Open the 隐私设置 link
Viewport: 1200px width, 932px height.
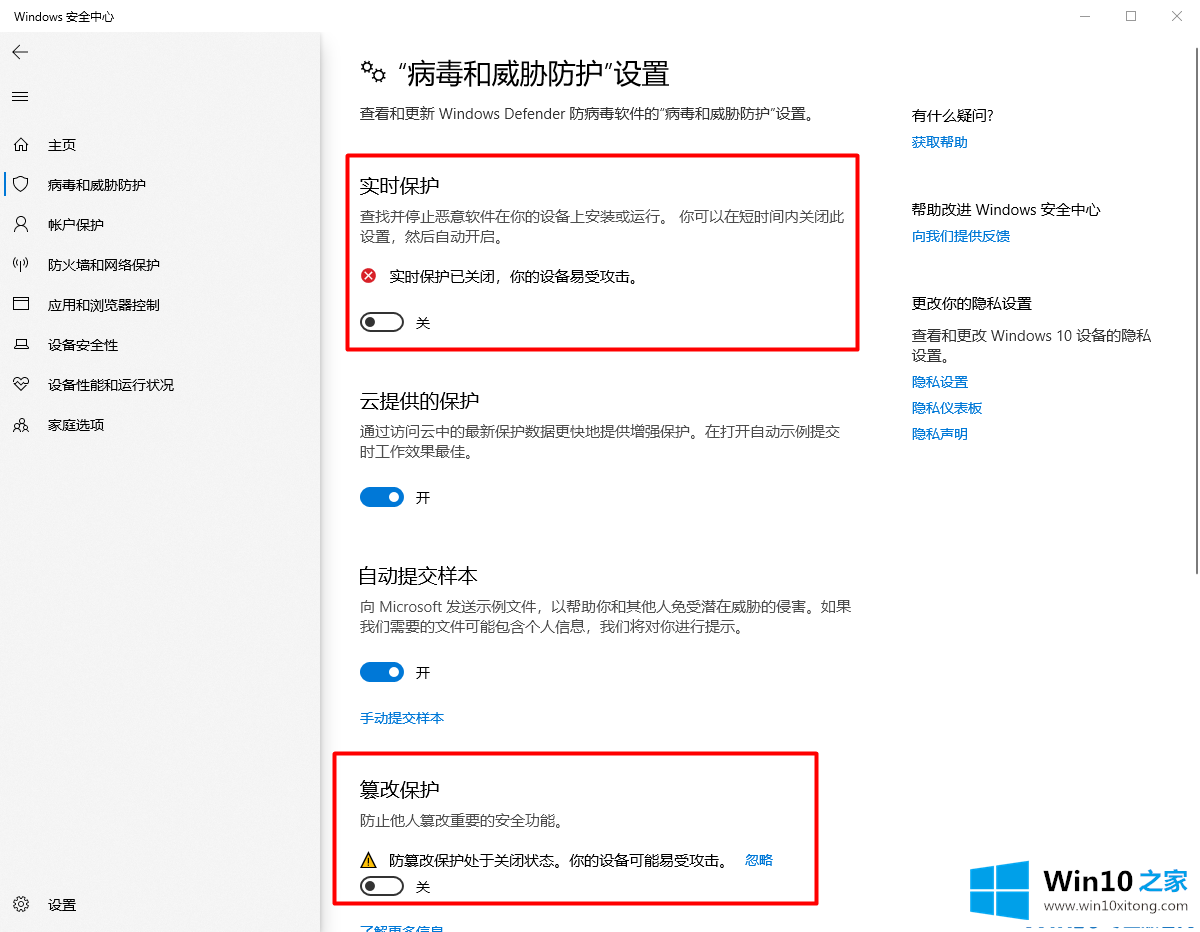pos(940,382)
